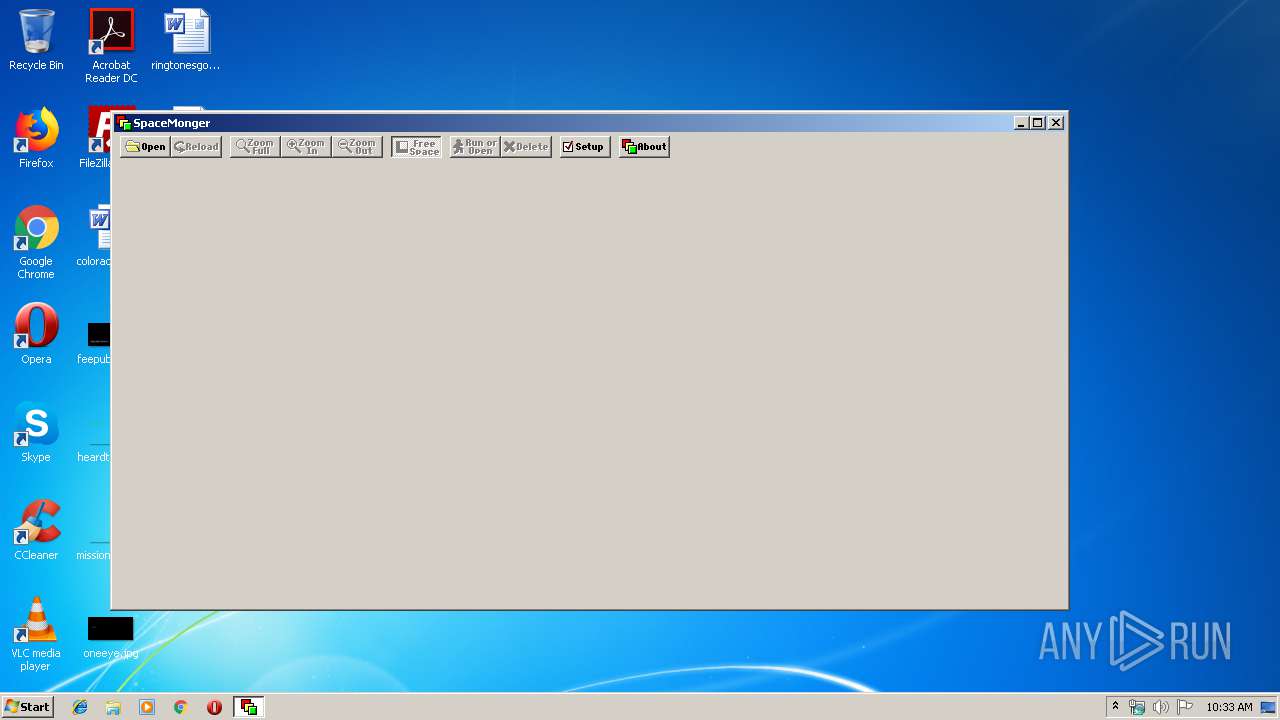The width and height of the screenshot is (1280, 720).
Task: Click the Delete toolbar button
Action: coord(526,147)
